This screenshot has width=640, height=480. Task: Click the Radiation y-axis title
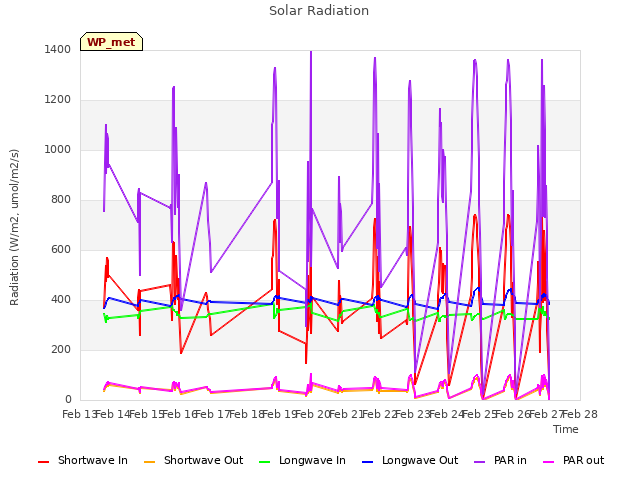pyautogui.click(x=14, y=227)
